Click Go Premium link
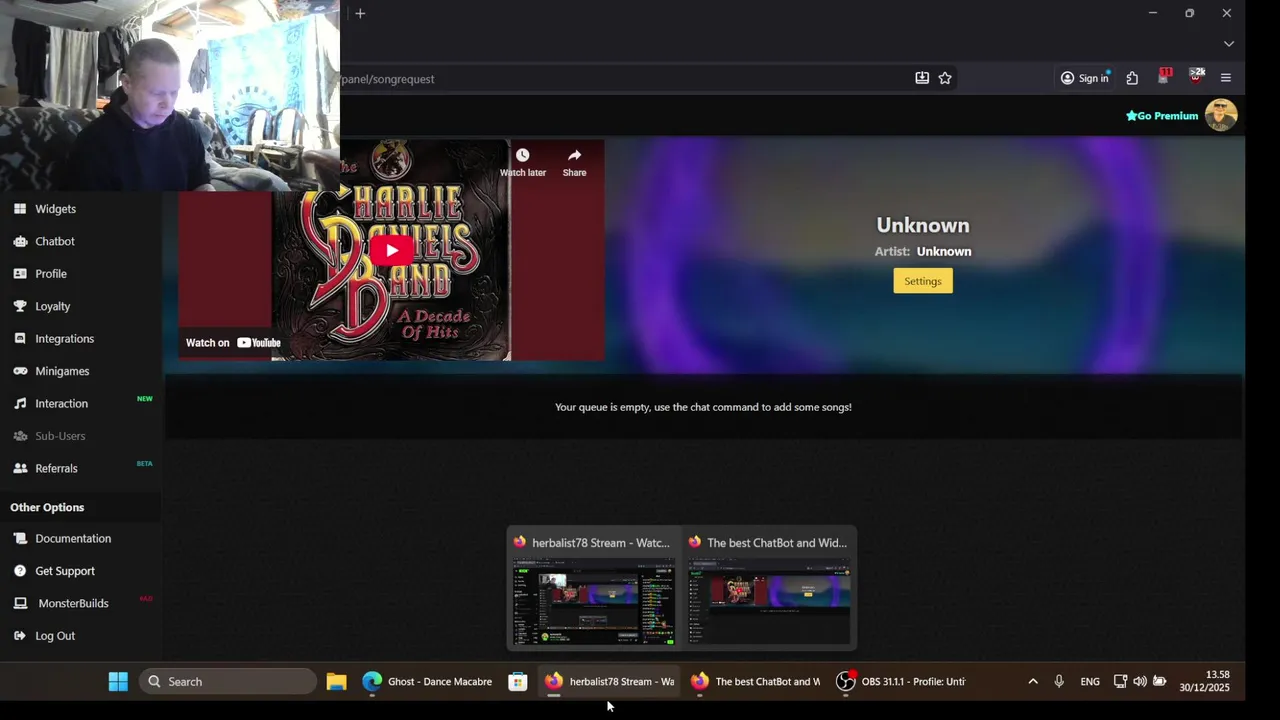The width and height of the screenshot is (1280, 720). click(1162, 116)
